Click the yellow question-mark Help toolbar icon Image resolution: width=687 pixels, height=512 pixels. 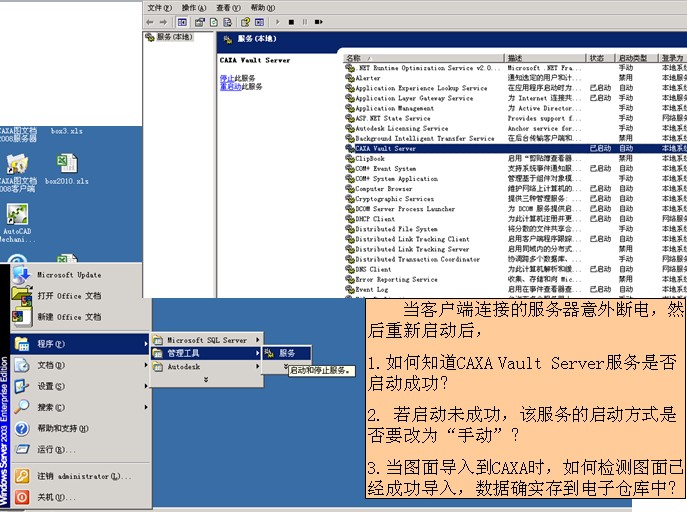[245, 22]
